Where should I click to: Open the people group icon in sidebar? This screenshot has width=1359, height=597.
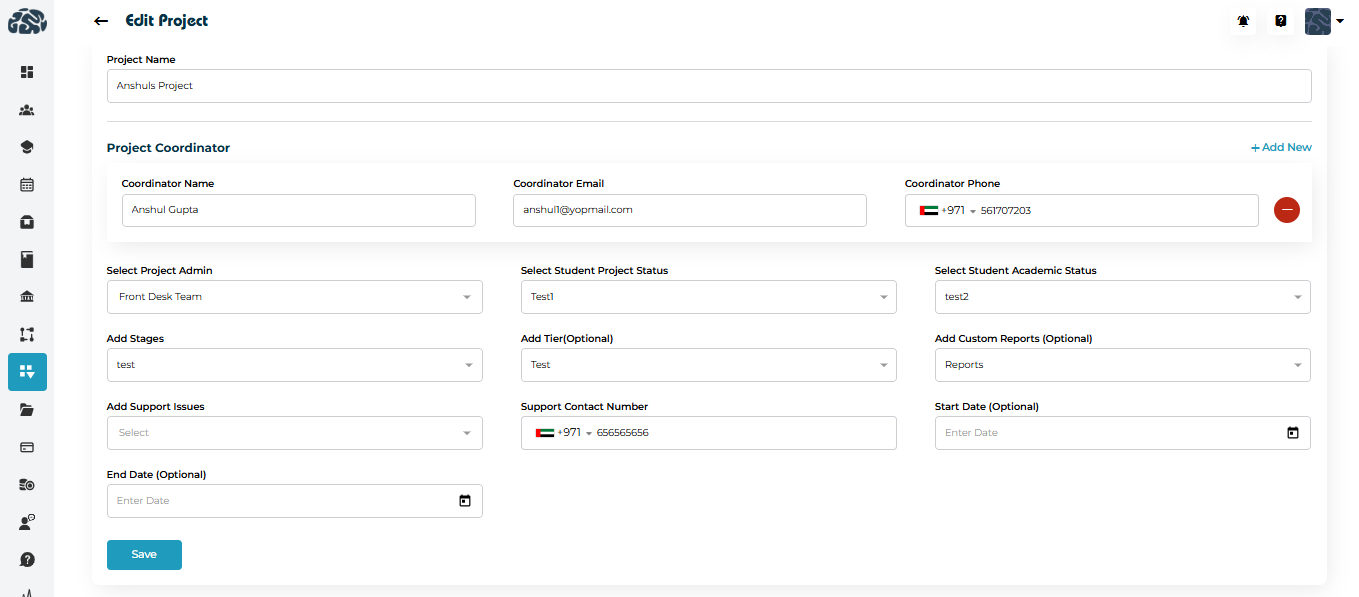point(27,110)
